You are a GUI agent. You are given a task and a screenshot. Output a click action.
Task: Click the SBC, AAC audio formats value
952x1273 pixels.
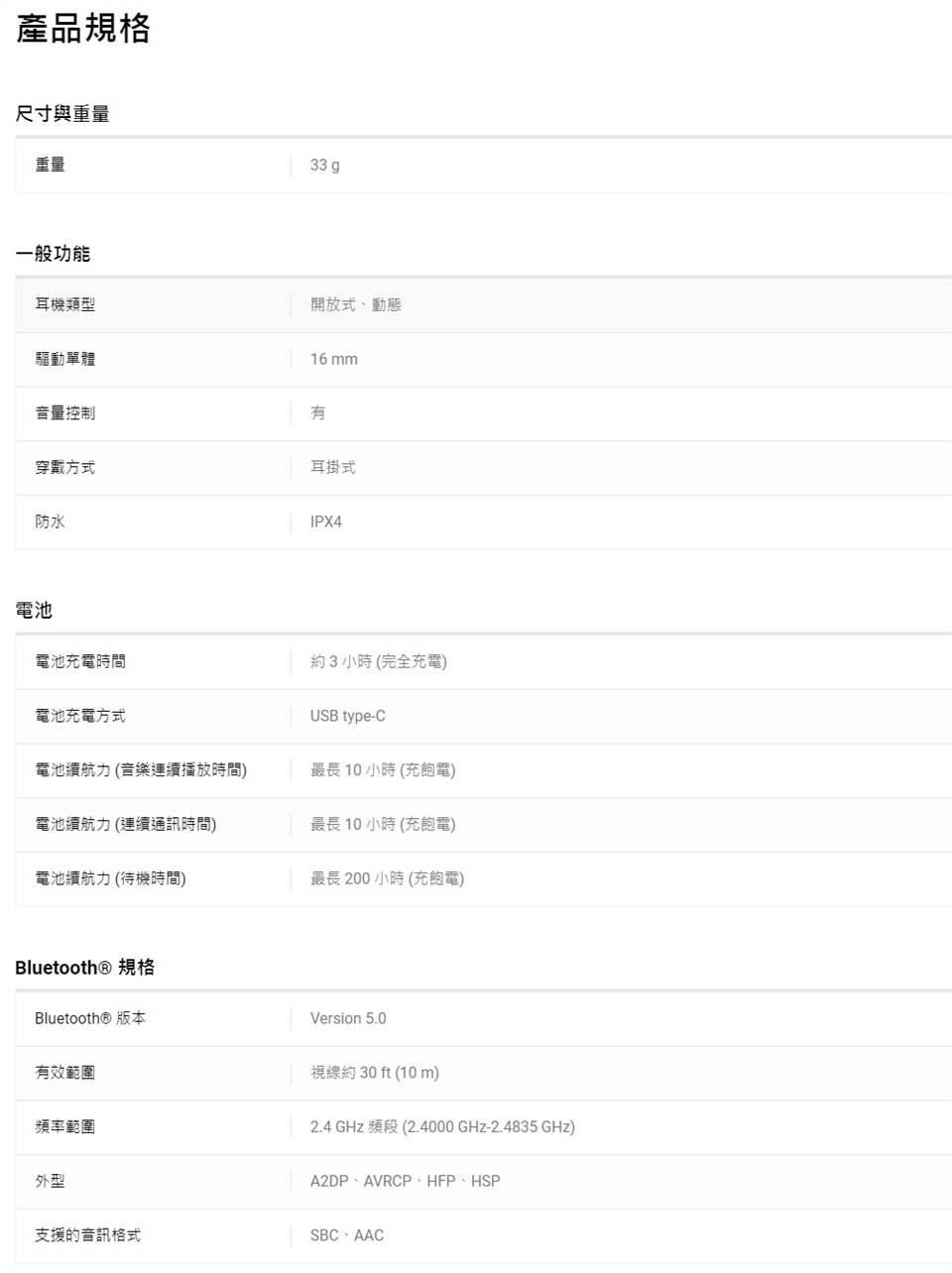click(x=346, y=1235)
